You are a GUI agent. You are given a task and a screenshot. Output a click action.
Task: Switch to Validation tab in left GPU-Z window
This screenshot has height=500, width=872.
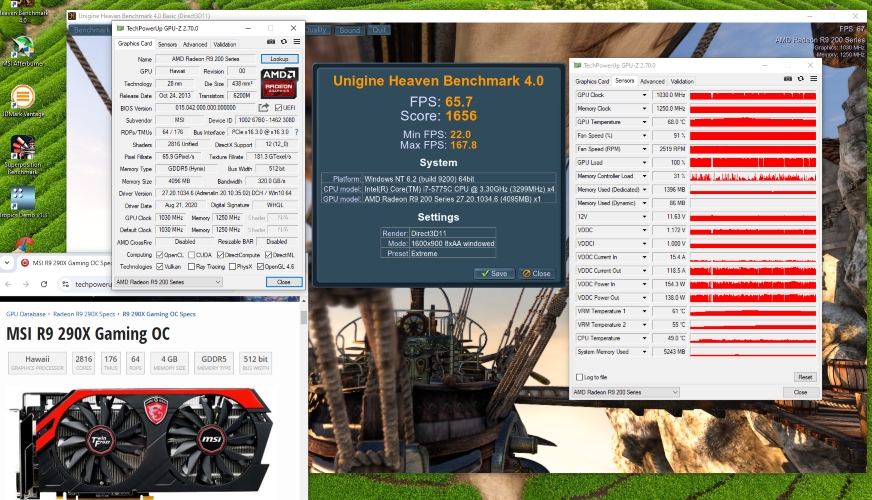point(225,44)
